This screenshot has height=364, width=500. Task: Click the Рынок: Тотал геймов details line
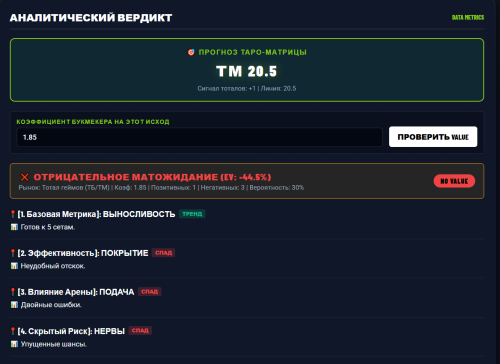click(161, 188)
